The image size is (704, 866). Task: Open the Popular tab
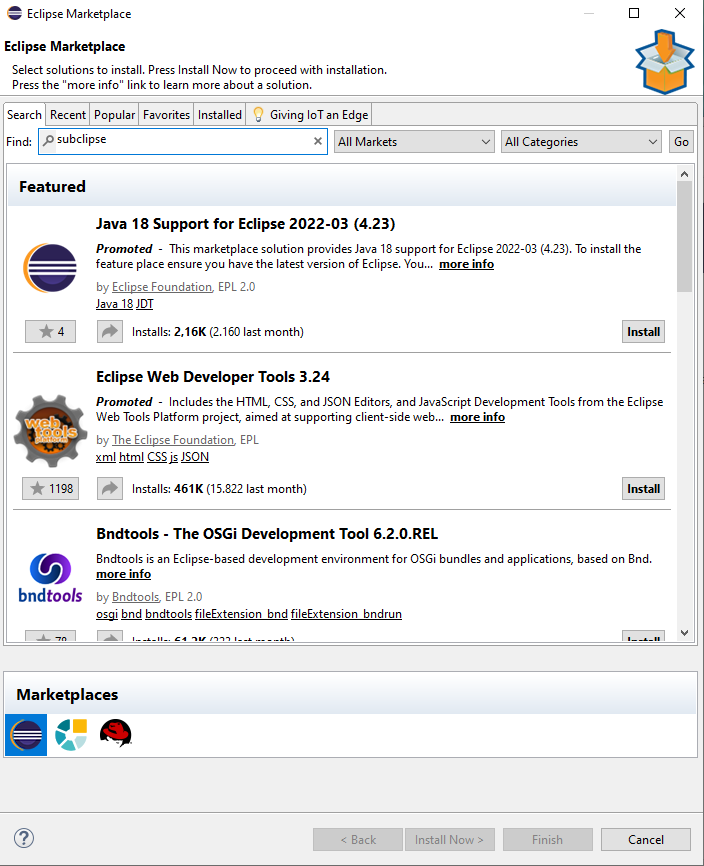click(x=114, y=114)
